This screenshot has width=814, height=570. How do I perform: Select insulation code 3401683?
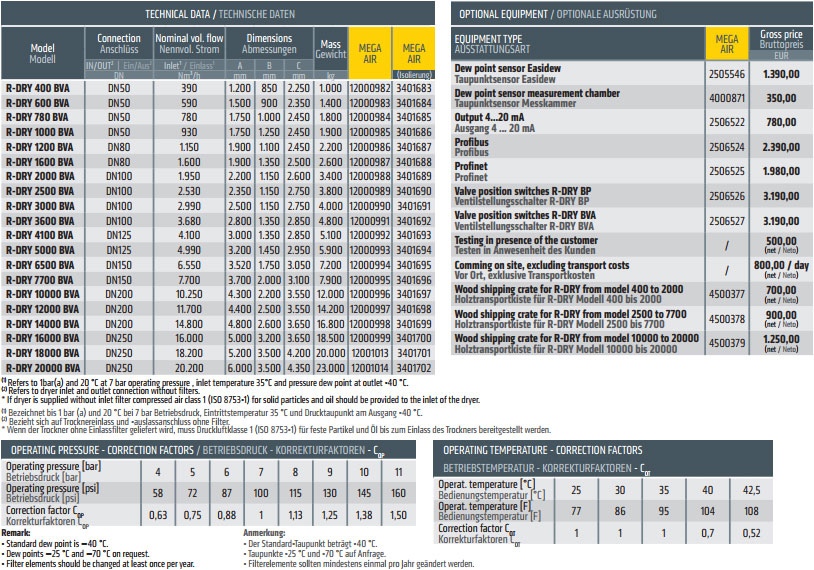(x=414, y=88)
